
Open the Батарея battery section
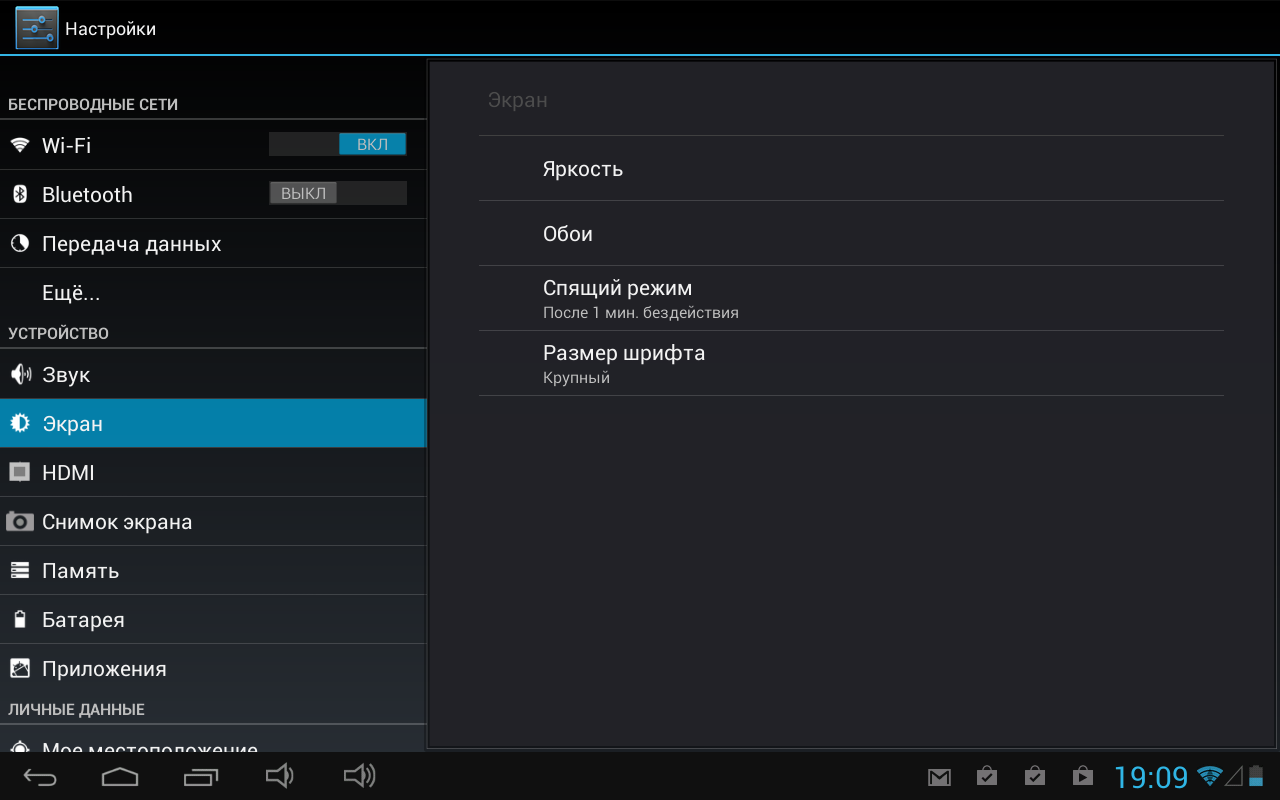83,620
